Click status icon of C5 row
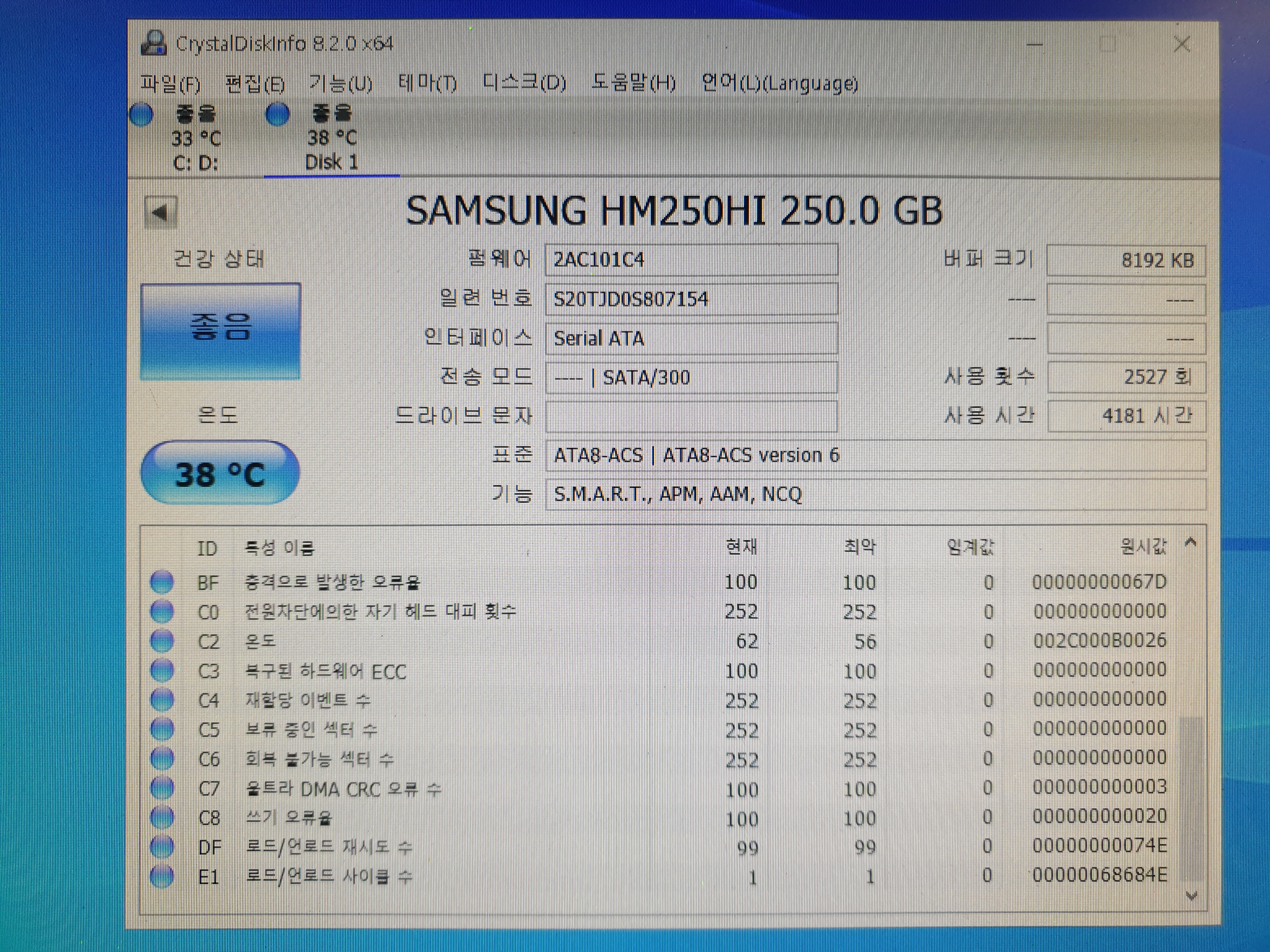Screen dimensions: 1270x952 pyautogui.click(x=162, y=729)
